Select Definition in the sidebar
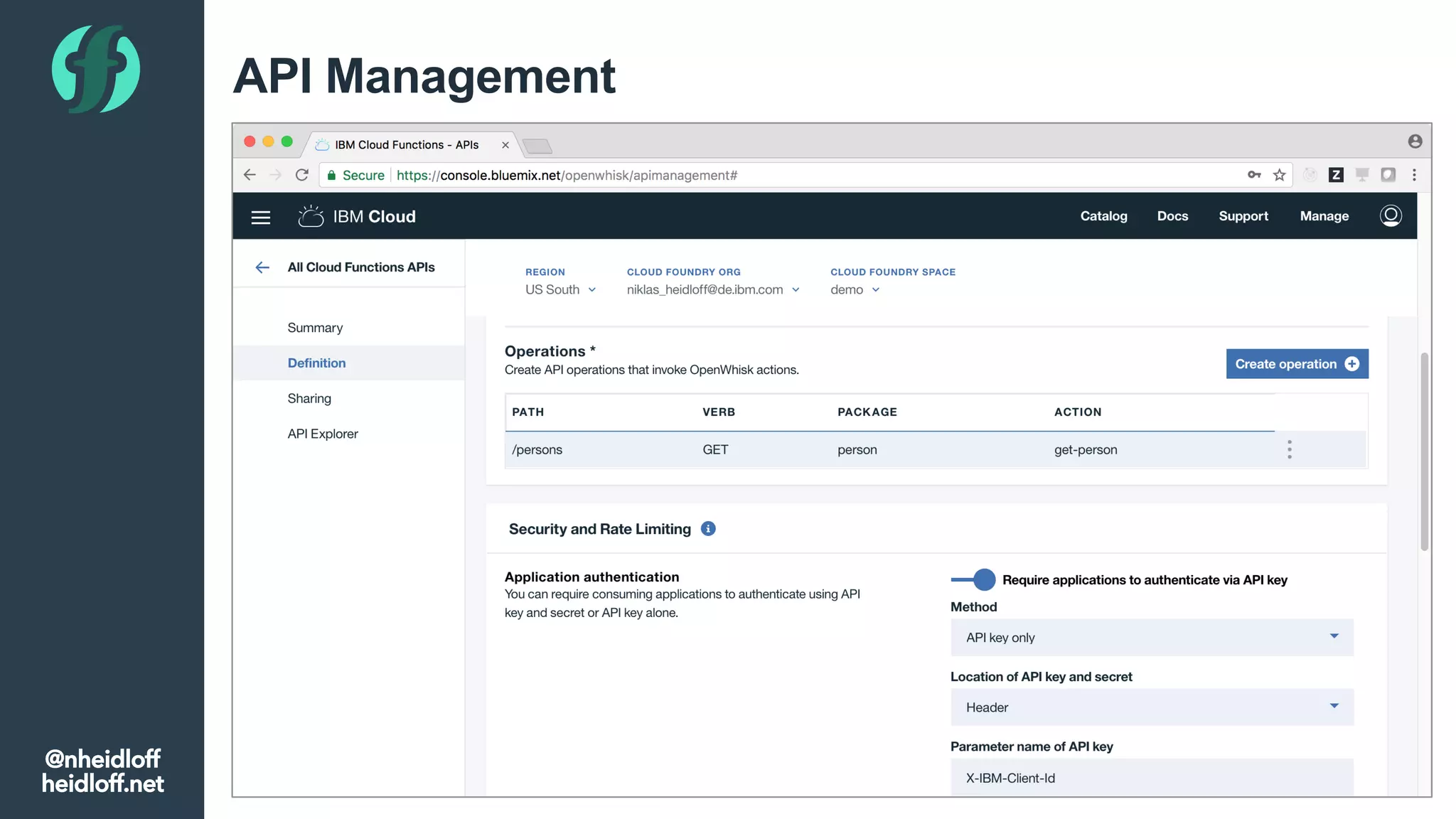 (316, 363)
